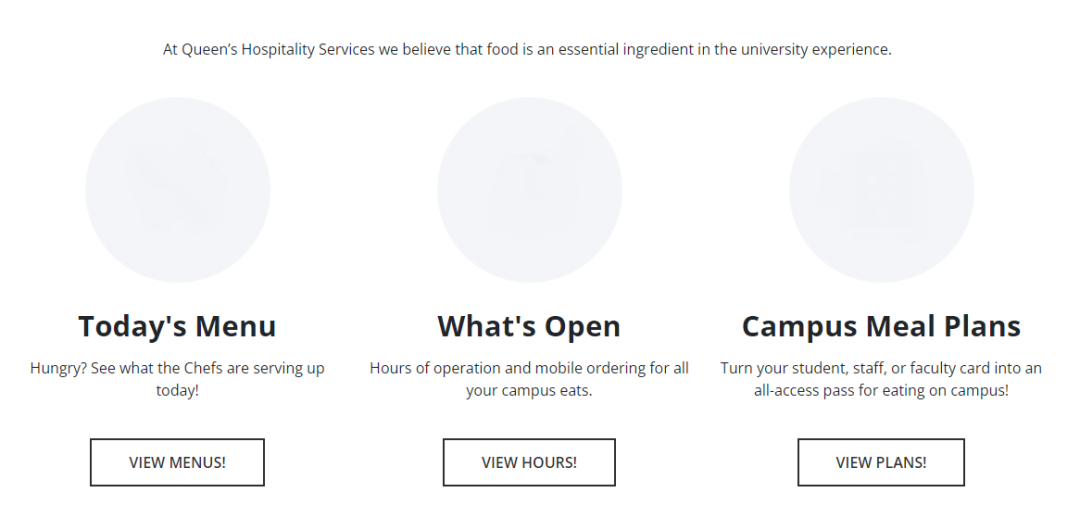This screenshot has width=1080, height=518.
Task: Click 'Queen's Hospitality Services' in the top sentence
Action: (278, 49)
